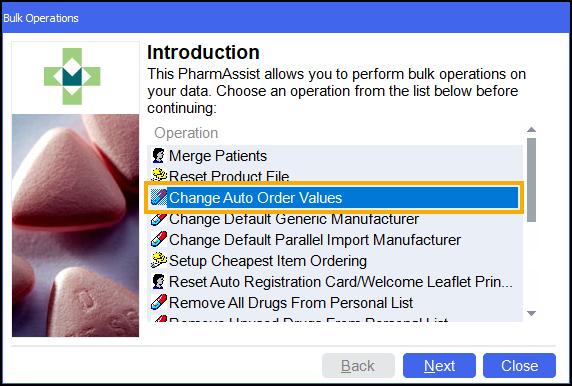Click the Reset Product File icon
572x386 pixels.
click(x=159, y=175)
